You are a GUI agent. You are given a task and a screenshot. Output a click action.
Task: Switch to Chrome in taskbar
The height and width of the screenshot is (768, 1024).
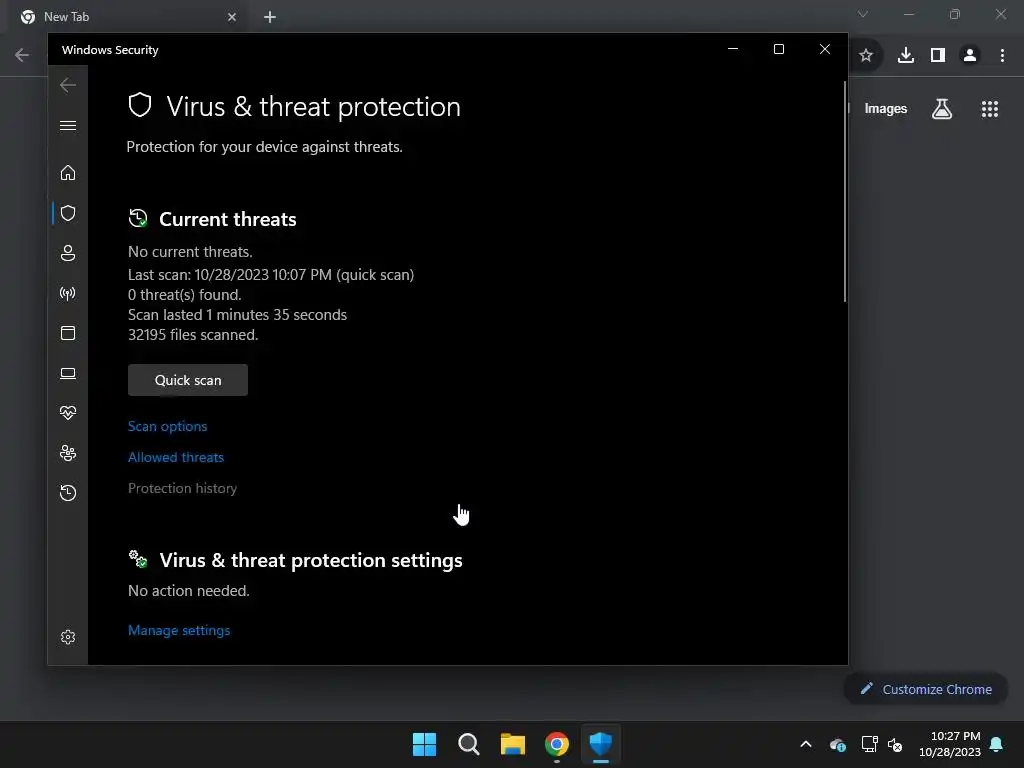(x=557, y=744)
